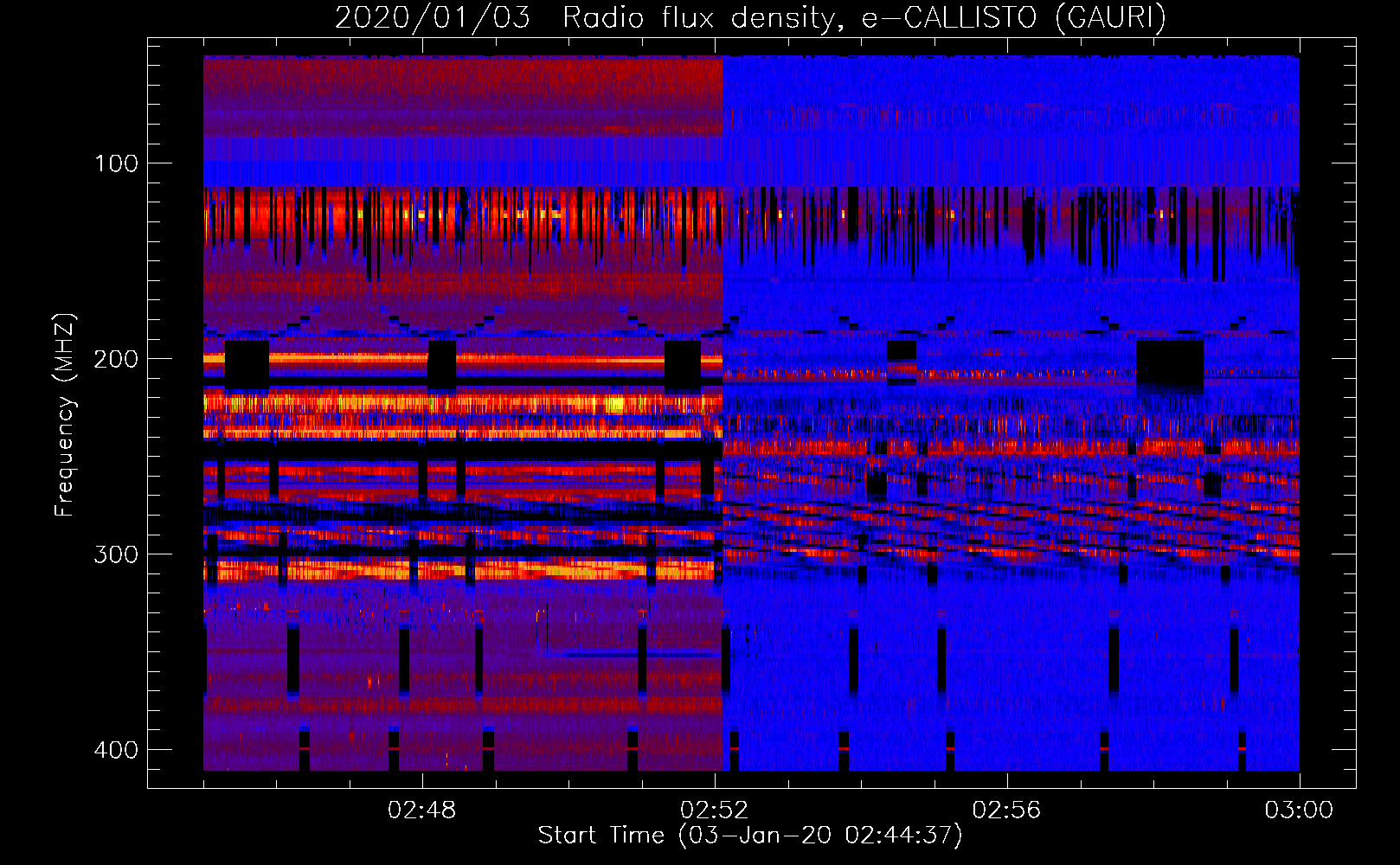Select the 200 frequency axis label
The image size is (1400, 865).
[x=116, y=359]
